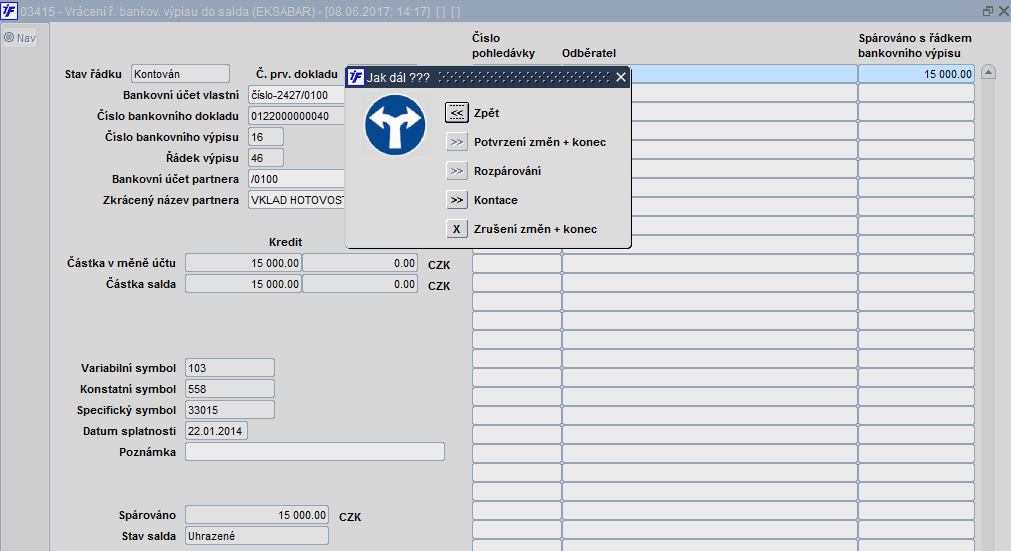This screenshot has height=551, width=1011.
Task: Click Spárováno s řádkem bankovního výpisu header
Action: coord(914,46)
